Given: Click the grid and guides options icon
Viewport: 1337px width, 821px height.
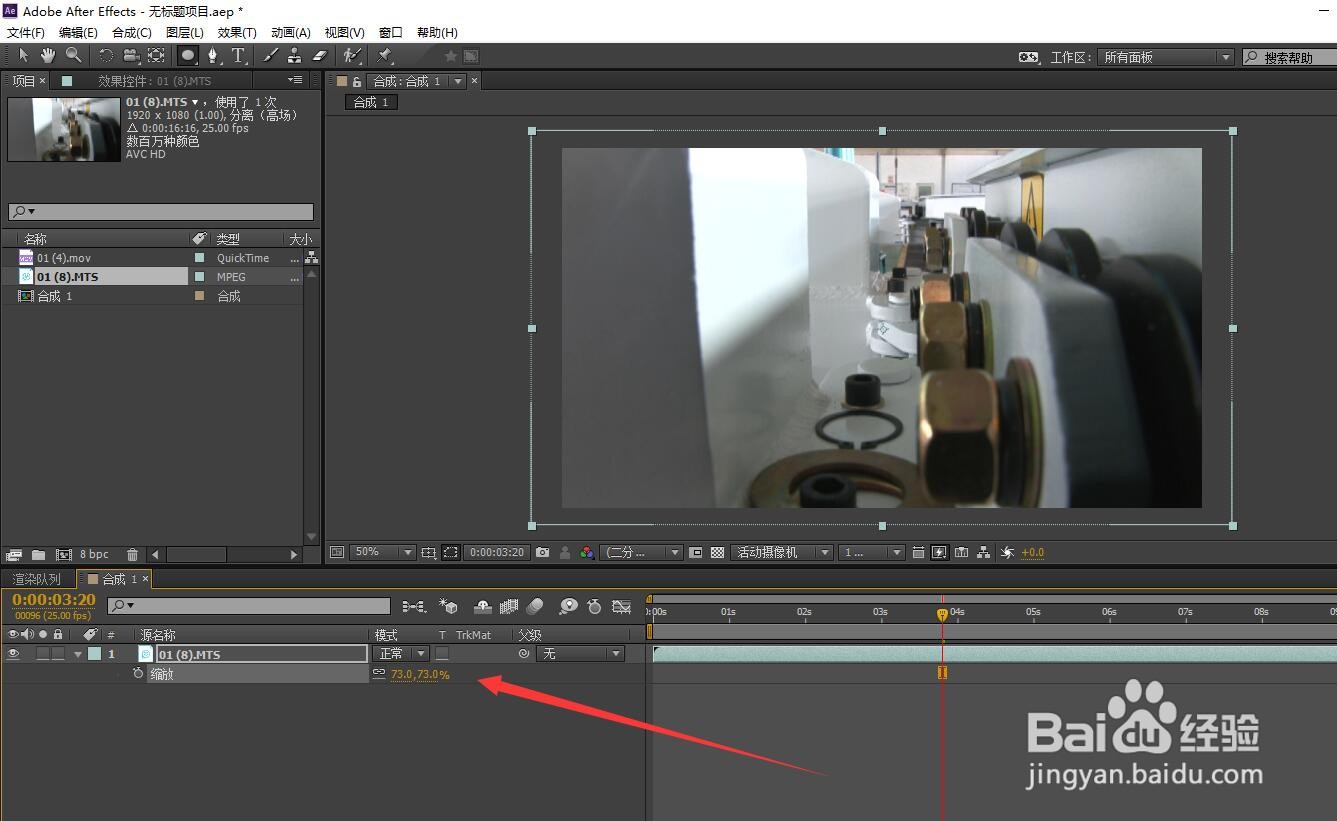Looking at the screenshot, I should pyautogui.click(x=428, y=552).
